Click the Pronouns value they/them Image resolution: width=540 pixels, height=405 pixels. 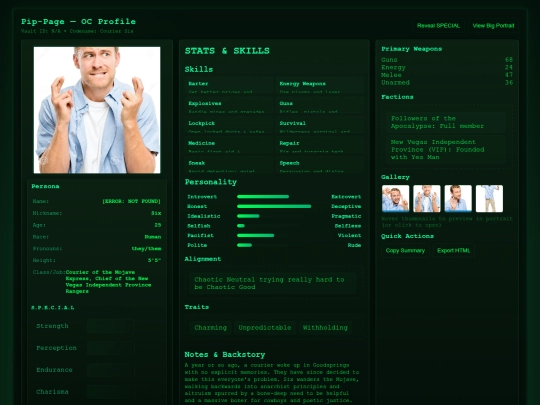pyautogui.click(x=146, y=249)
